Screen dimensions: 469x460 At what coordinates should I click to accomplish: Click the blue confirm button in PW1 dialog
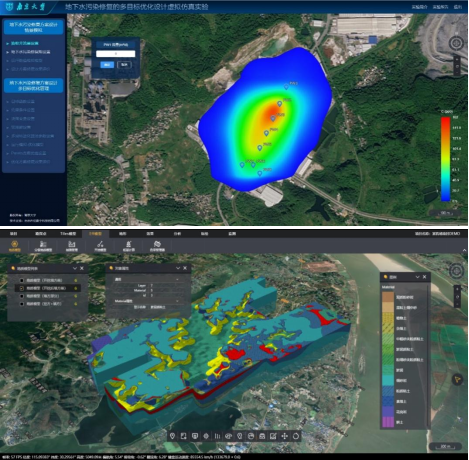(x=107, y=65)
